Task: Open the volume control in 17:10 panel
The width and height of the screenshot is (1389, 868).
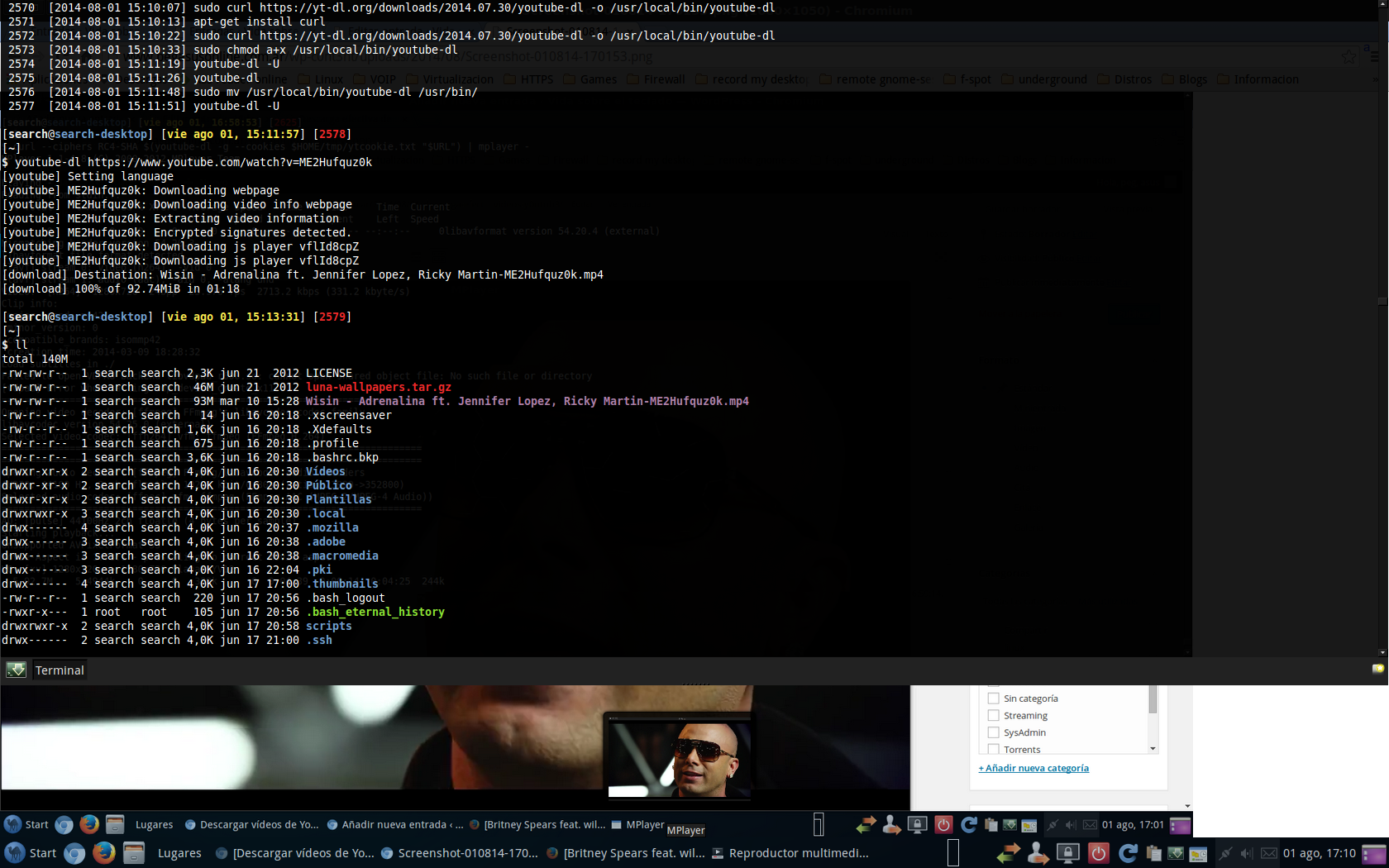Action: pyautogui.click(x=1247, y=853)
